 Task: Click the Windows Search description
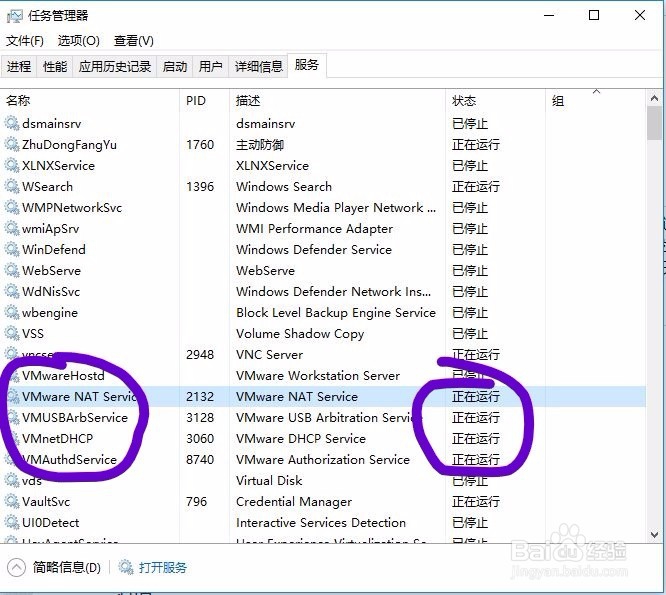284,186
